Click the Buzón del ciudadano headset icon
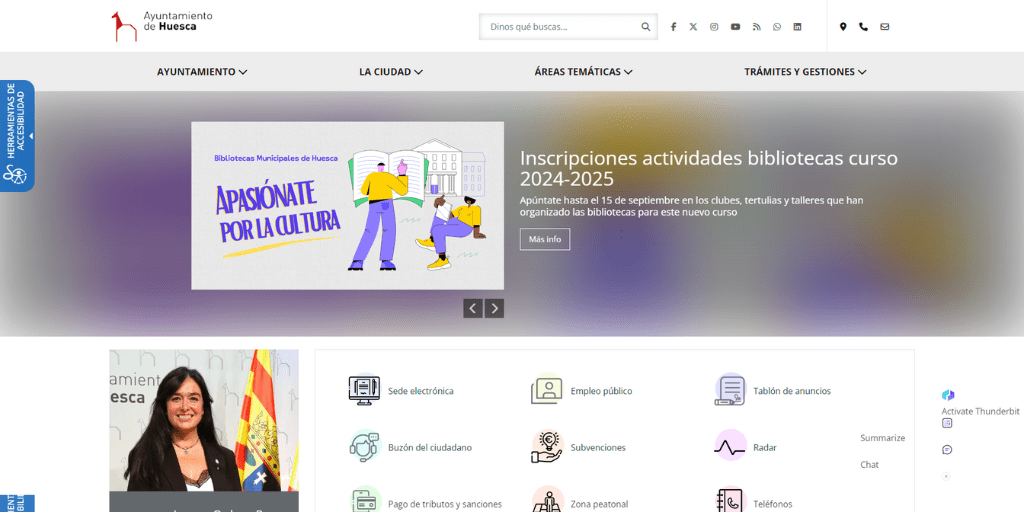The height and width of the screenshot is (512, 1024). [x=364, y=447]
